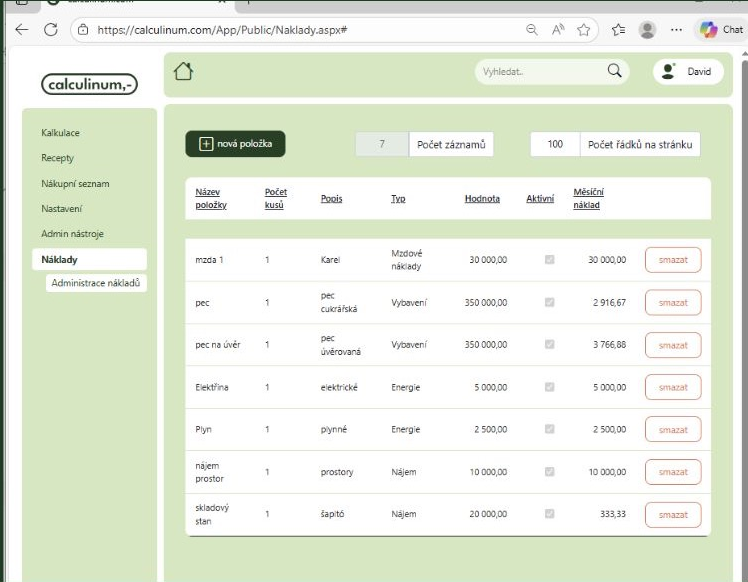Reload the page with the refresh icon

[51, 30]
